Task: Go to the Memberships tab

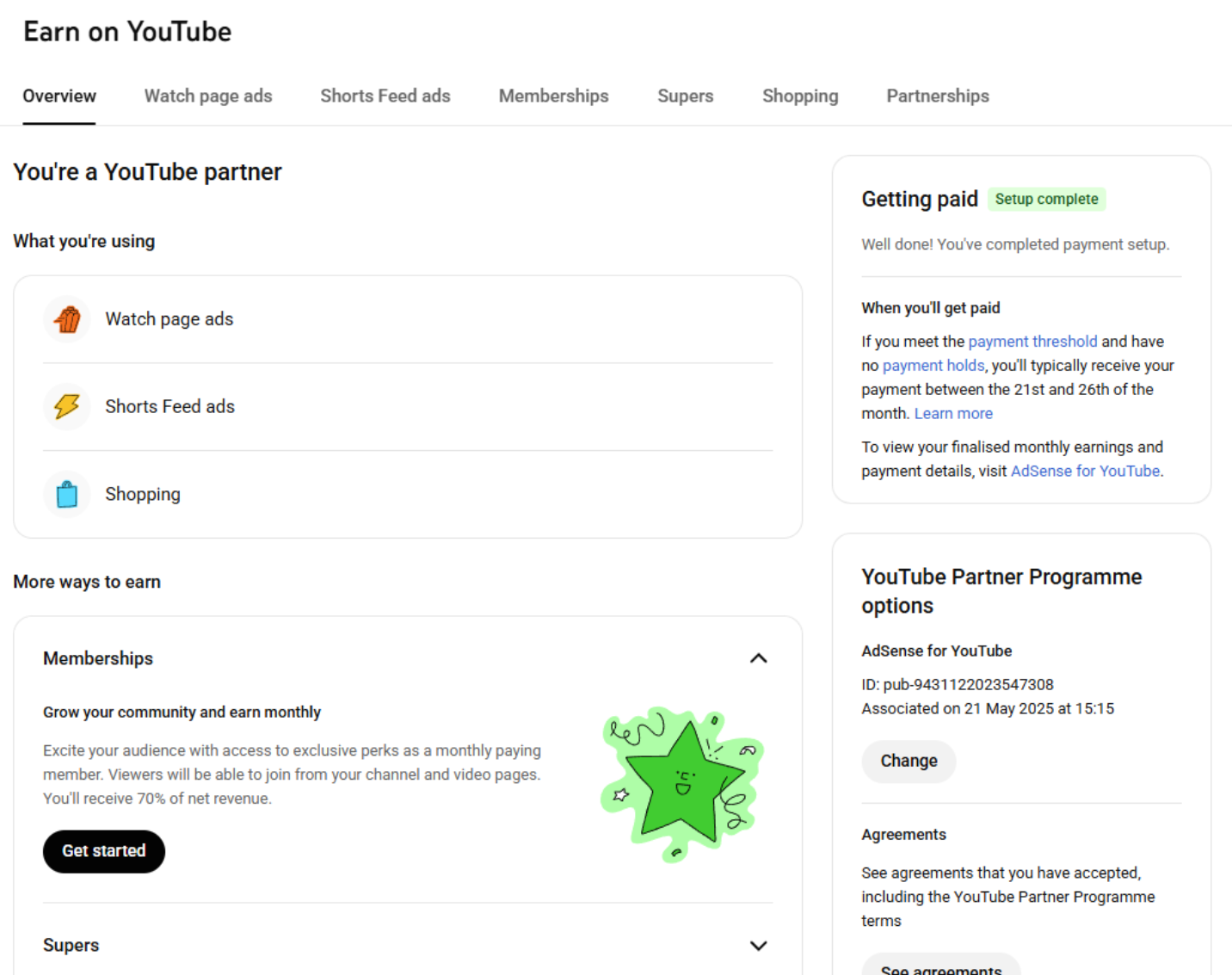Action: coord(553,96)
